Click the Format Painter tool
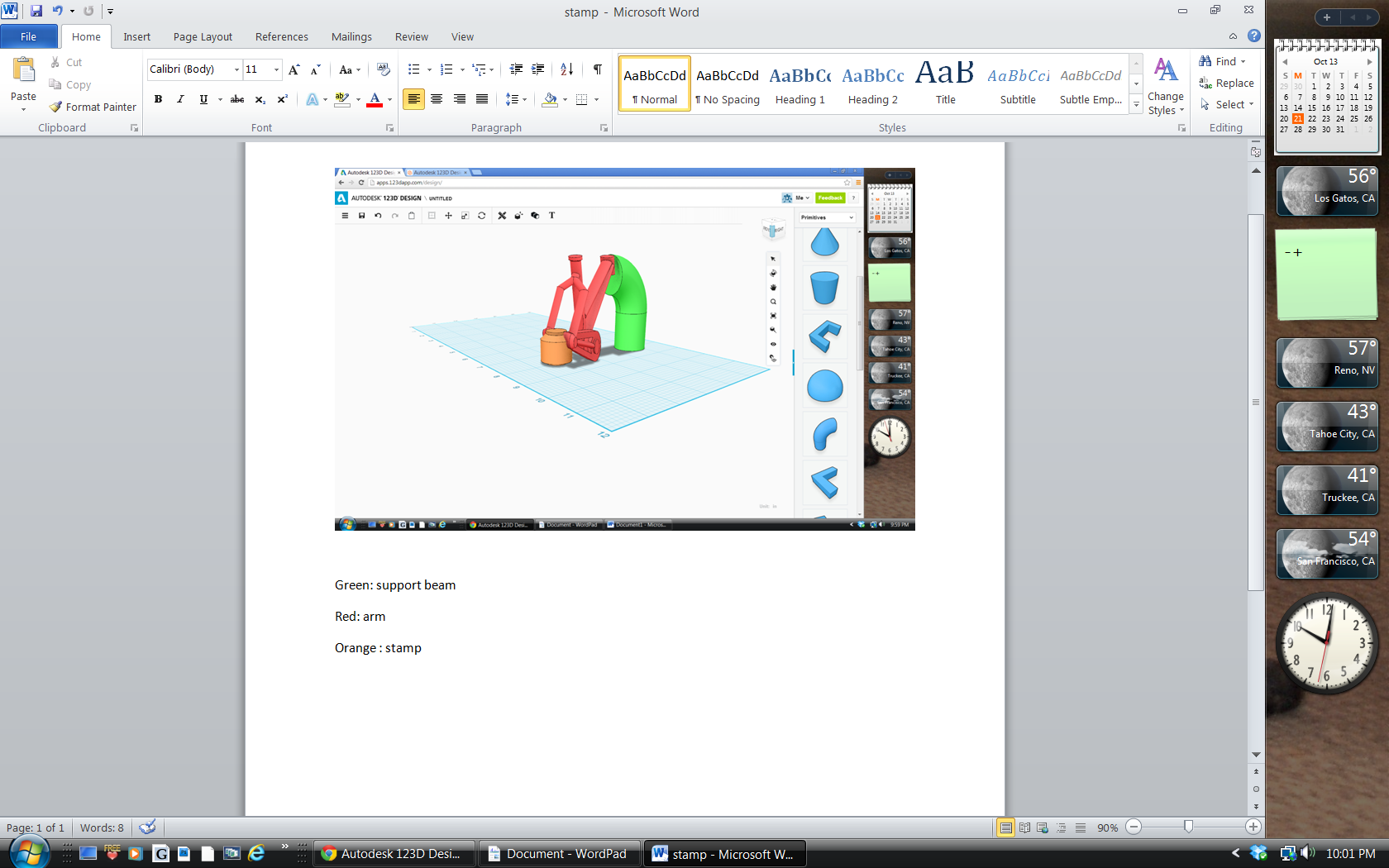 (x=93, y=107)
